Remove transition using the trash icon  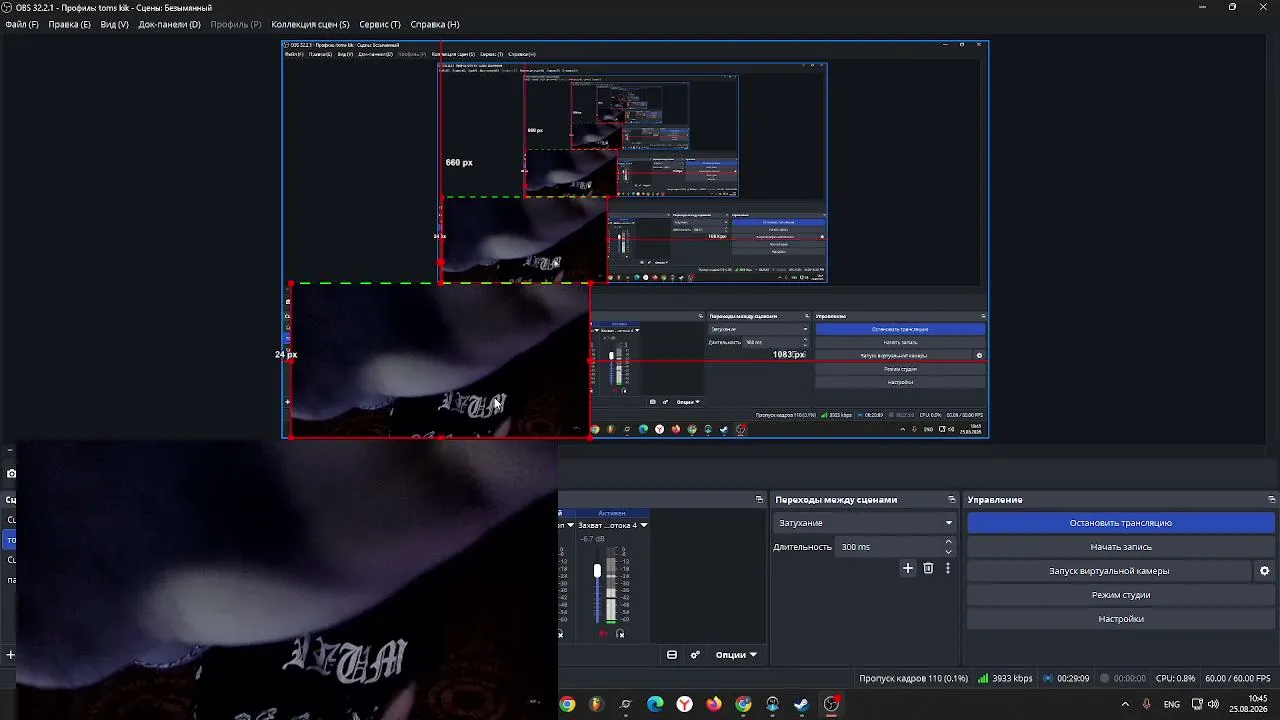(928, 568)
